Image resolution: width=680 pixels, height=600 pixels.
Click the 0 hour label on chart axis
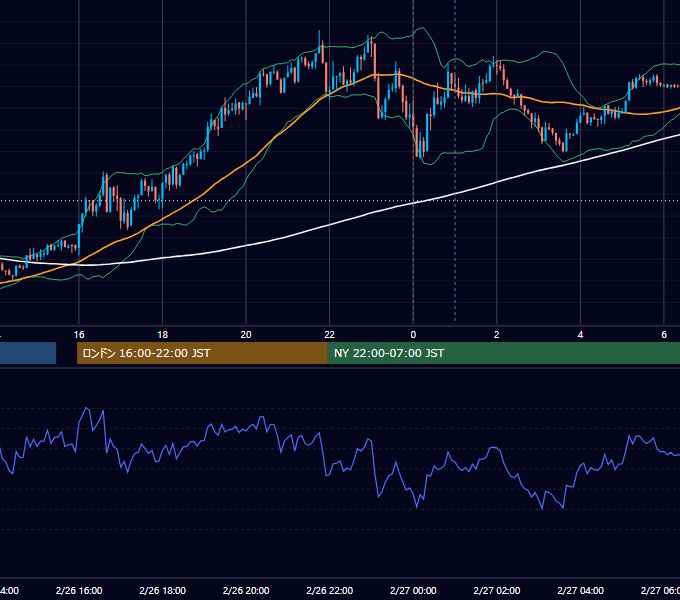click(413, 335)
